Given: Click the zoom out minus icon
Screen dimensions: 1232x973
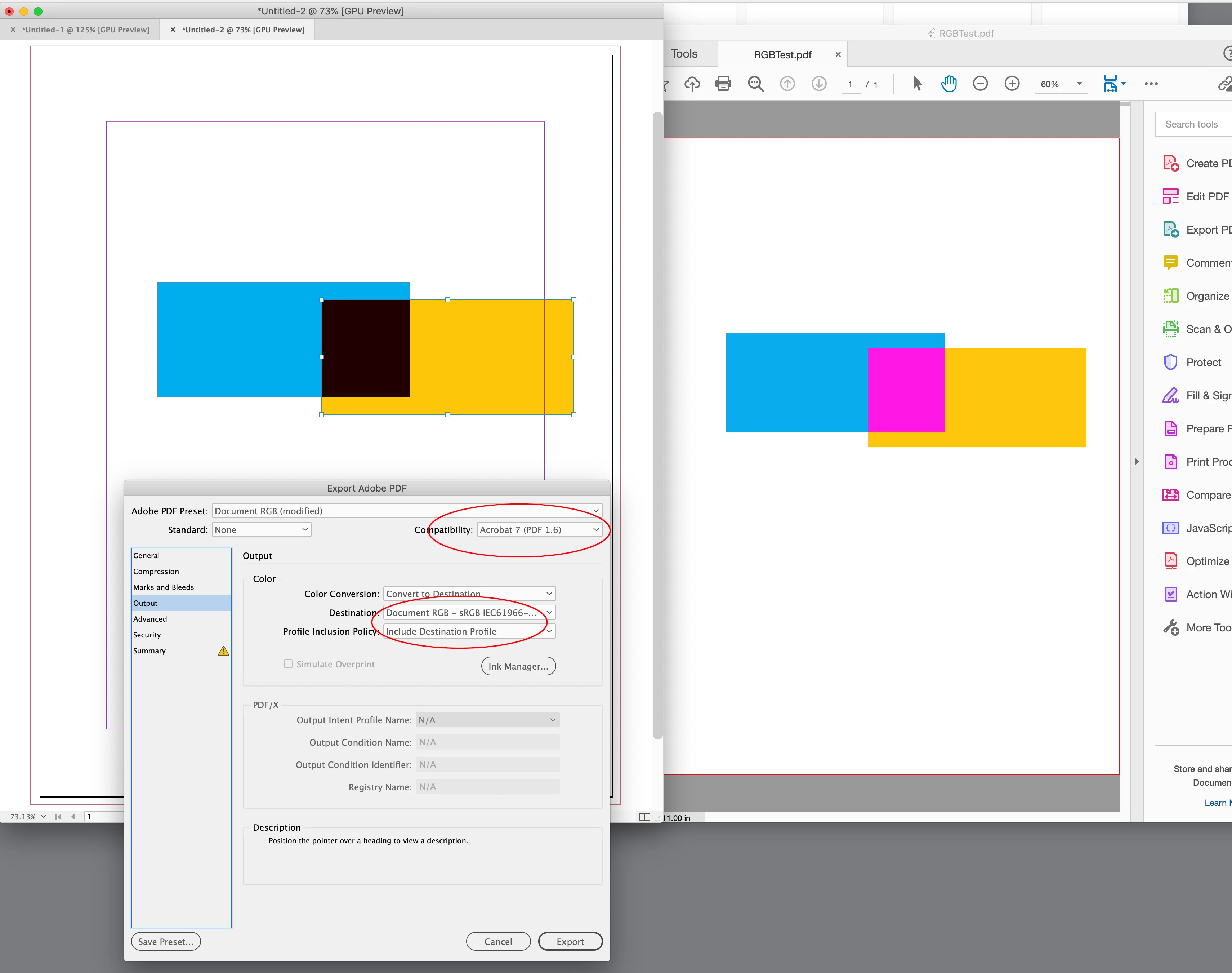Looking at the screenshot, I should 980,84.
